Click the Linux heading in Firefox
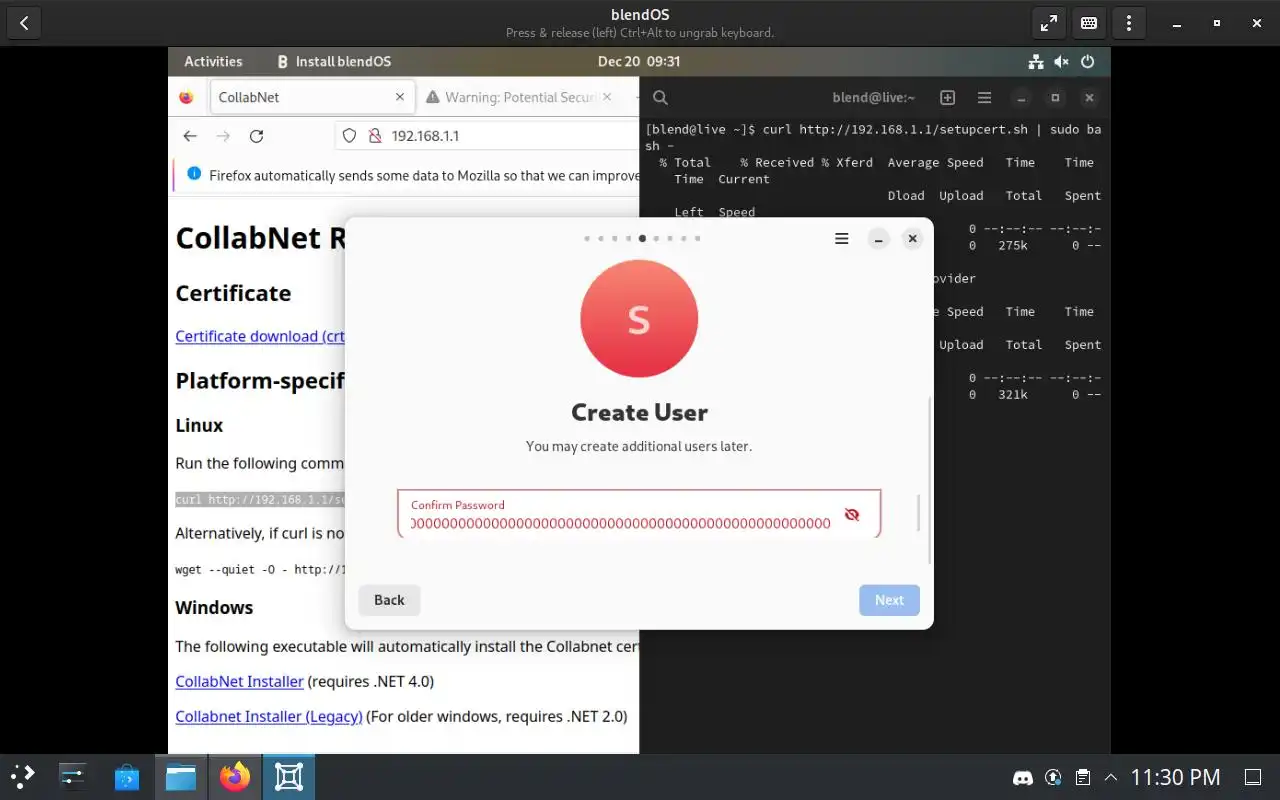The image size is (1280, 800). coord(199,425)
